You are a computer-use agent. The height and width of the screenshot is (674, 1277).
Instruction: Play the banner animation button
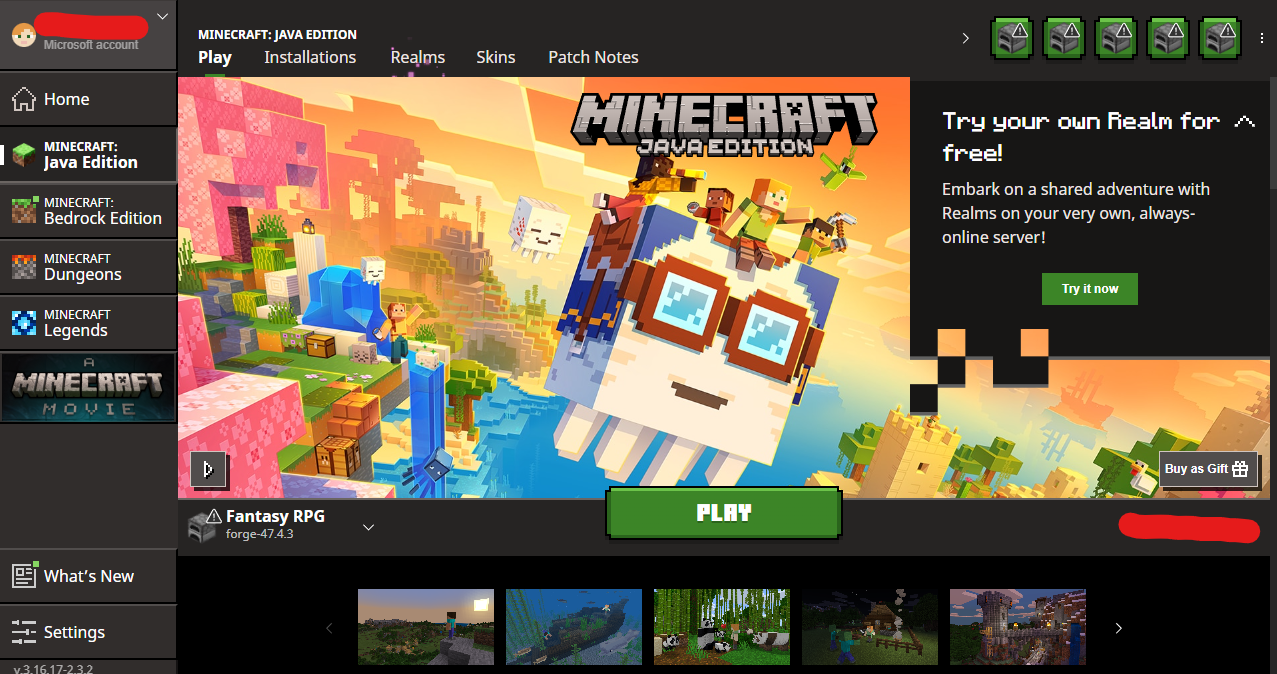(208, 469)
